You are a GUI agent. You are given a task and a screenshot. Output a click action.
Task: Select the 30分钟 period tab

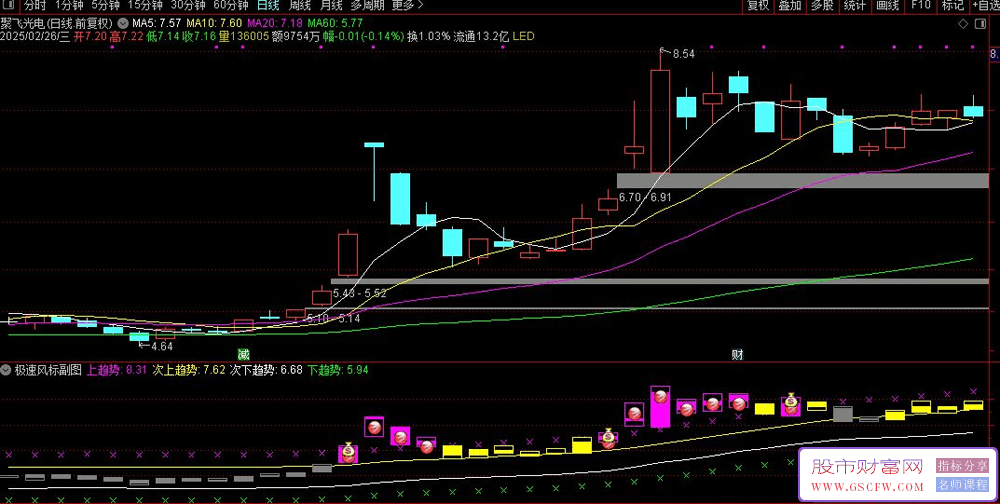[x=188, y=6]
